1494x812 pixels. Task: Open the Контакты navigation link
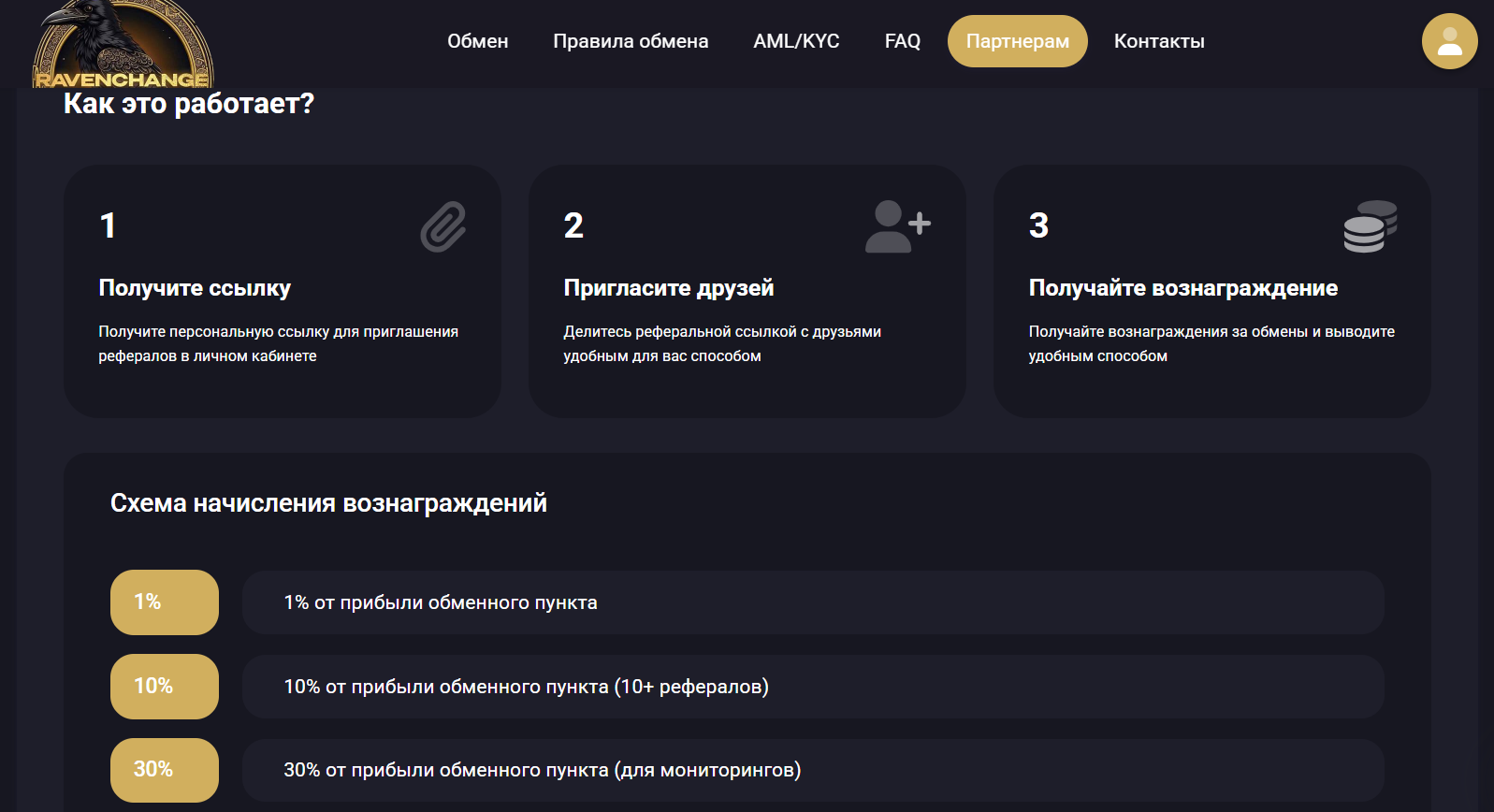(1158, 41)
